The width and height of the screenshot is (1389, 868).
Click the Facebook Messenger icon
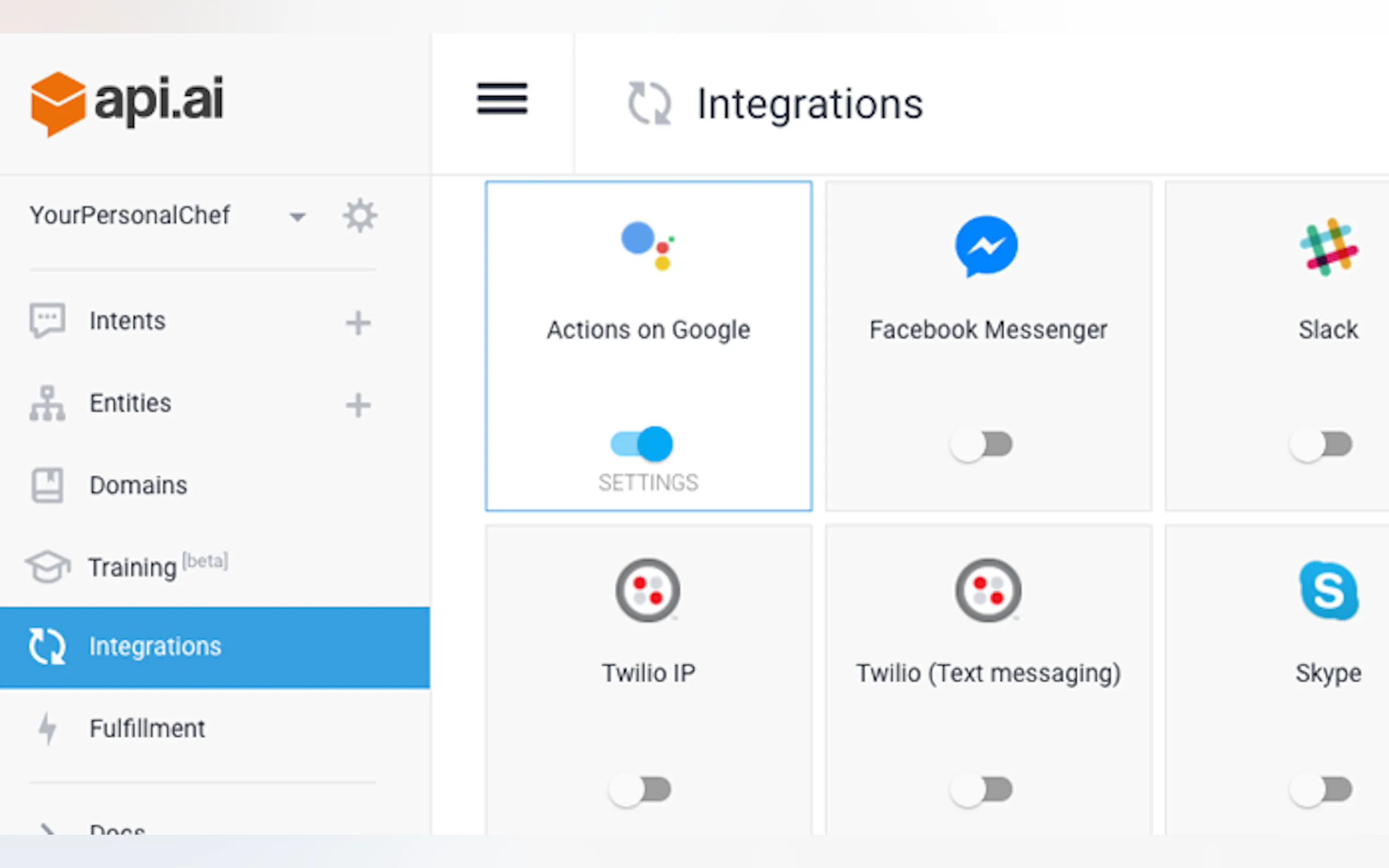[986, 247]
